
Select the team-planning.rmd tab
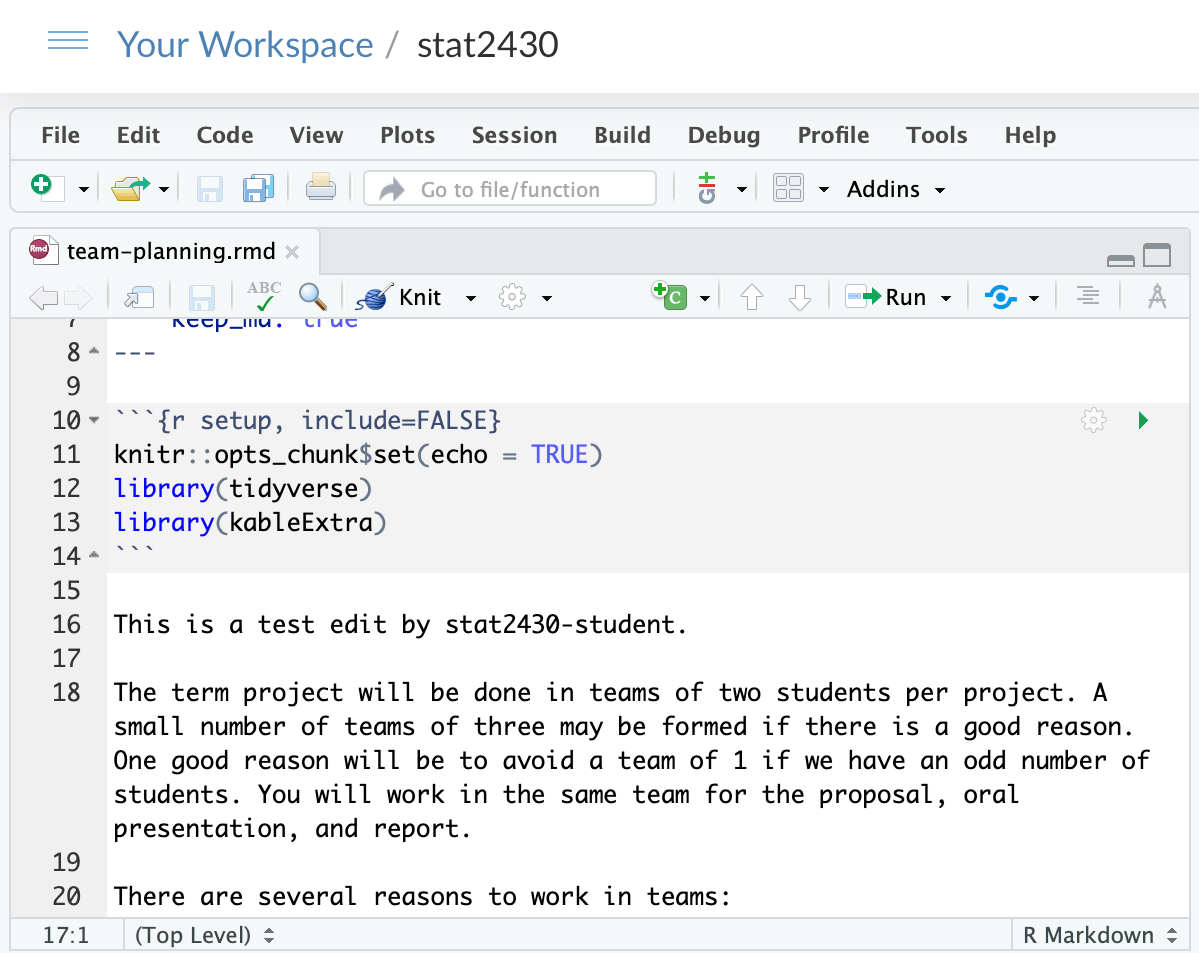pyautogui.click(x=171, y=252)
